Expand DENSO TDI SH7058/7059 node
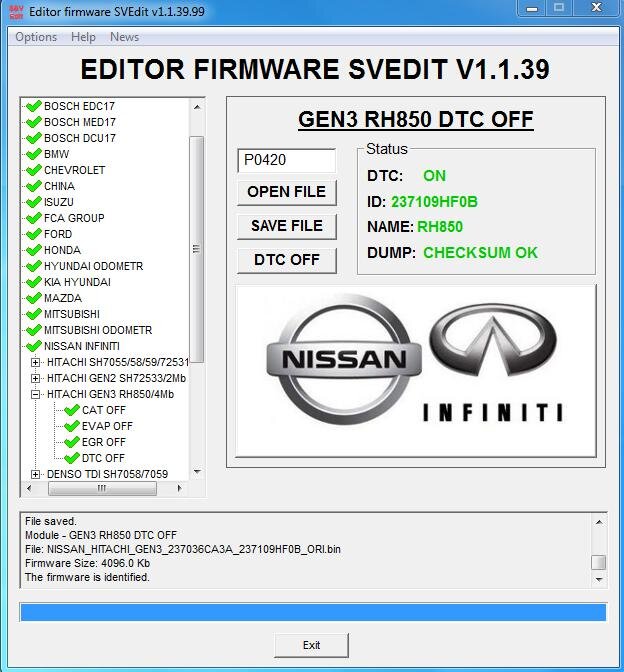 click(36, 474)
